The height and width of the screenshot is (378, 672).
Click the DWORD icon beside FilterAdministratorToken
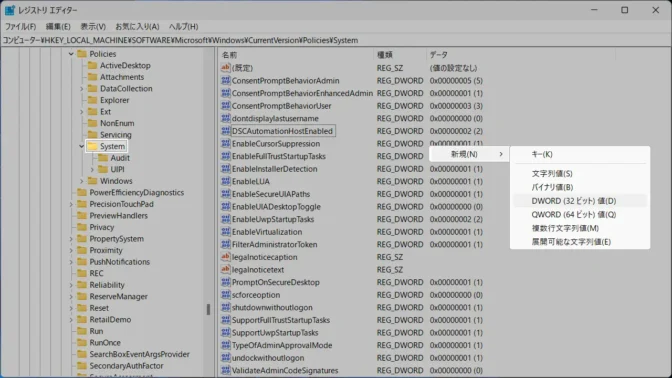[x=225, y=244]
